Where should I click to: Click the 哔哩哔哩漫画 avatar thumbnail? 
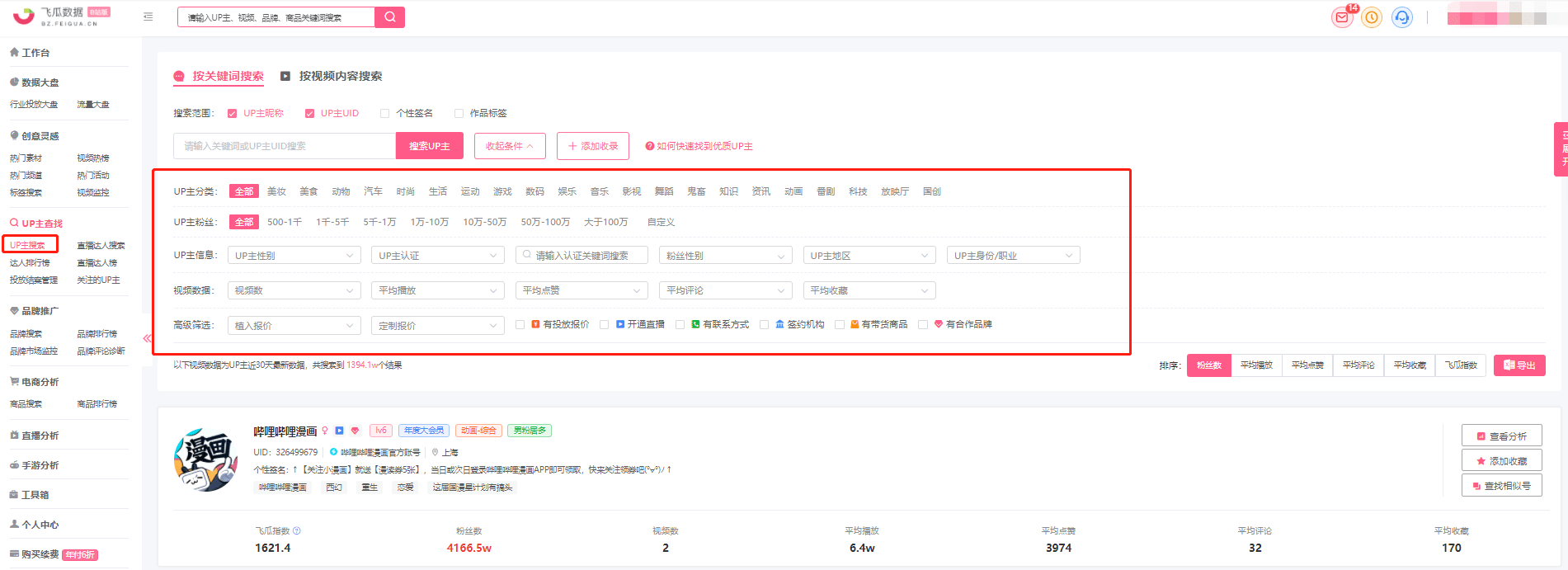coord(206,459)
